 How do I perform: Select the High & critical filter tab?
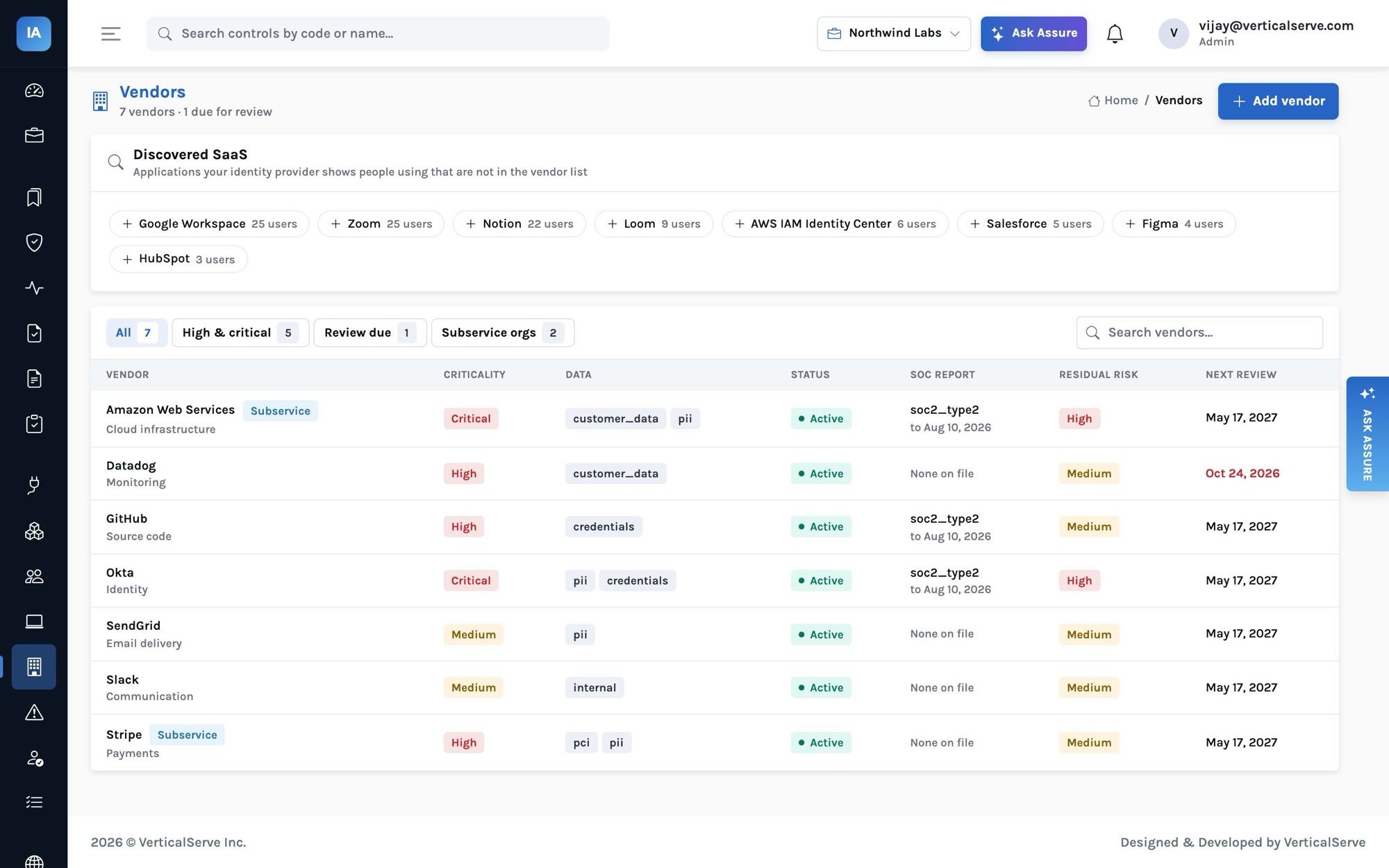pyautogui.click(x=240, y=333)
